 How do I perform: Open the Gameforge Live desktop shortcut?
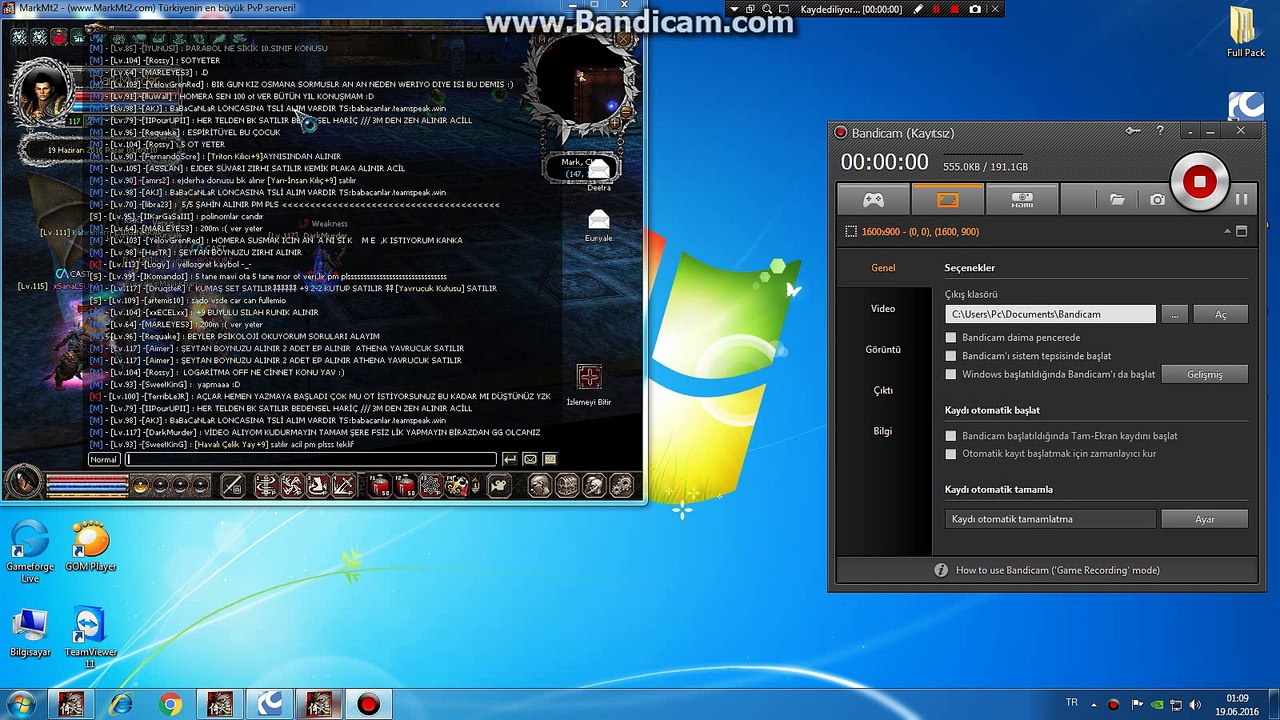[x=30, y=551]
